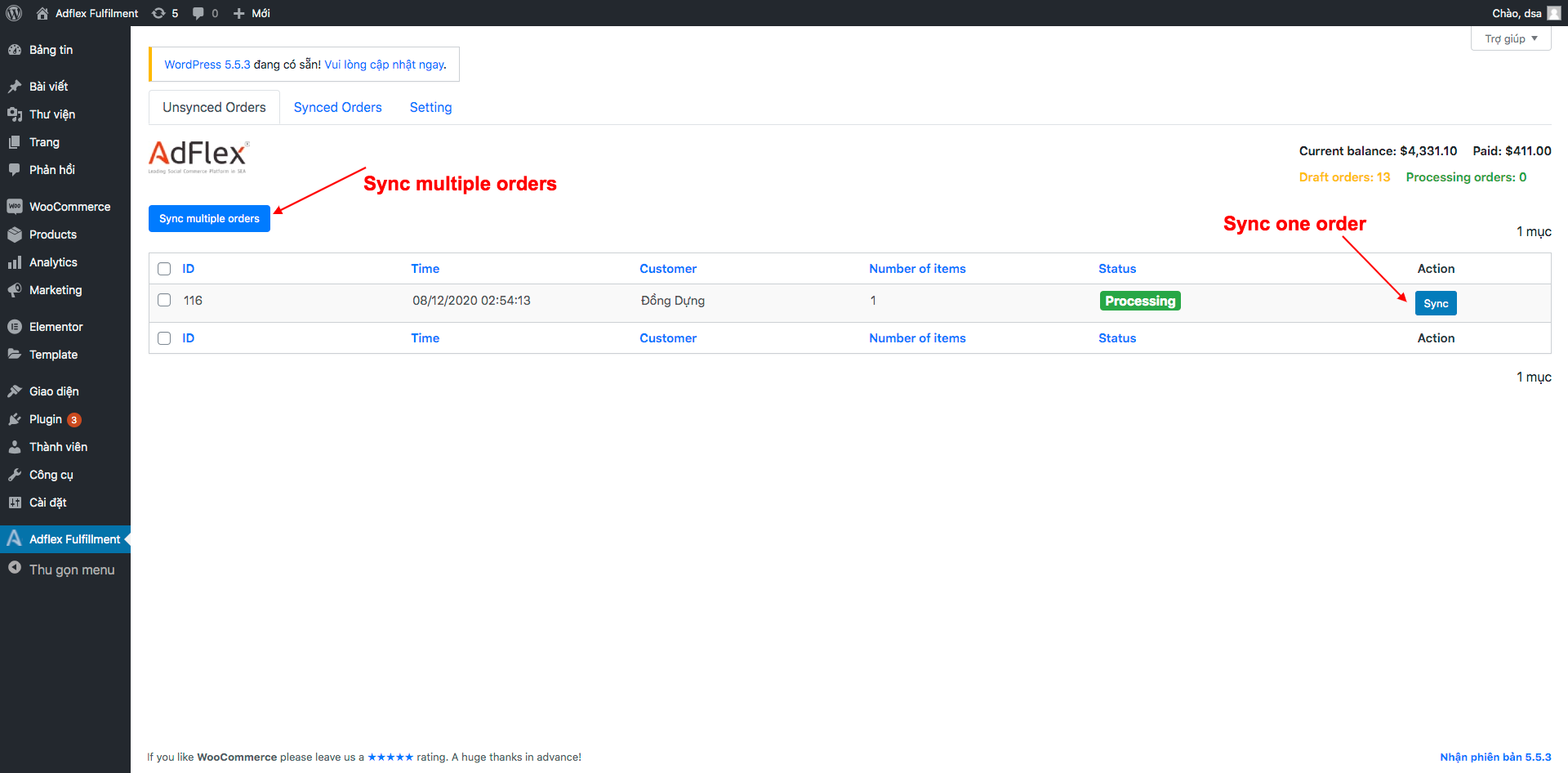Click the plus icon beside Mới
The height and width of the screenshot is (773, 1568).
239,13
